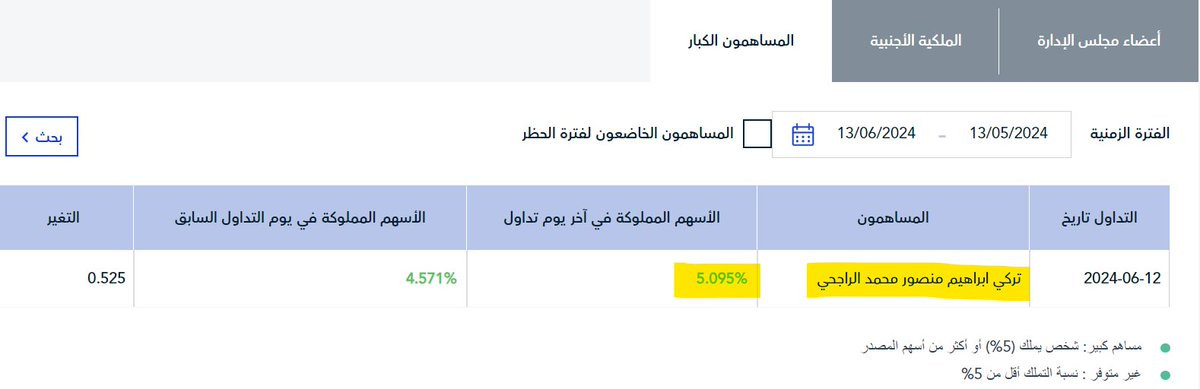The image size is (1200, 389).
Task: Click the 0.525 change value
Action: [x=106, y=279]
